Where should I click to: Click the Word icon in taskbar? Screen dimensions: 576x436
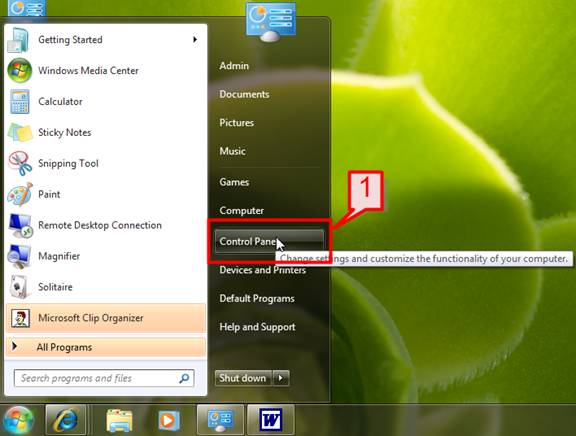pos(271,419)
